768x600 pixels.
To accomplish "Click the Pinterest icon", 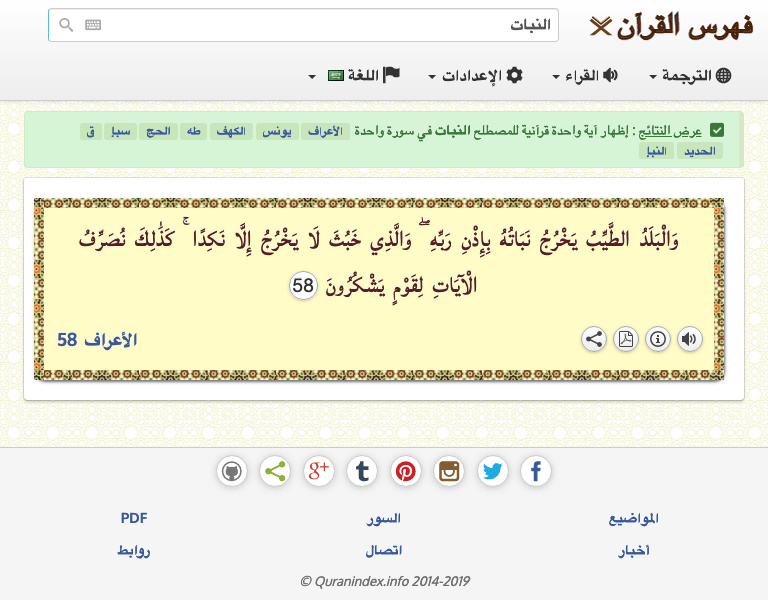I will pyautogui.click(x=406, y=471).
